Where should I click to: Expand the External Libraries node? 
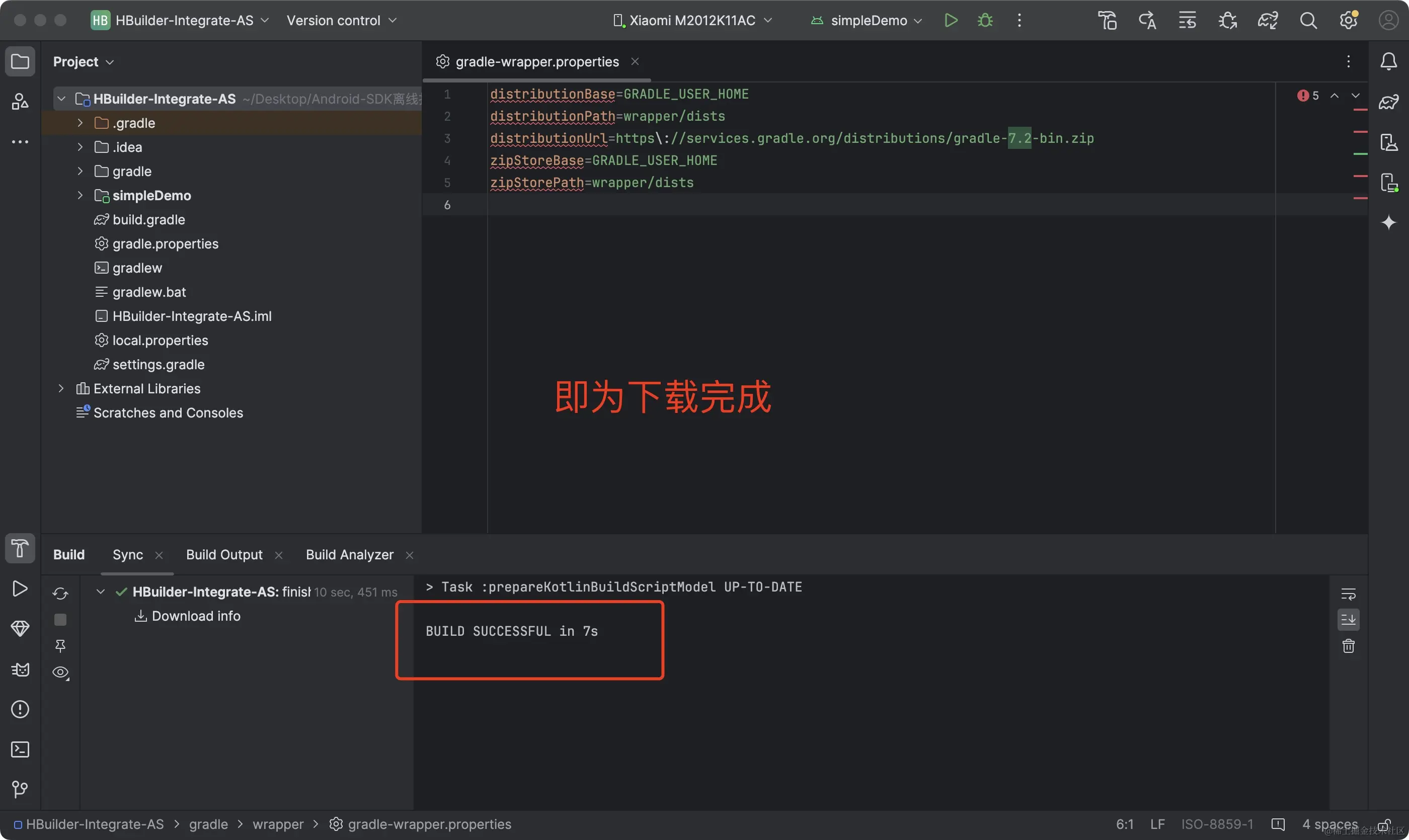pyautogui.click(x=61, y=388)
